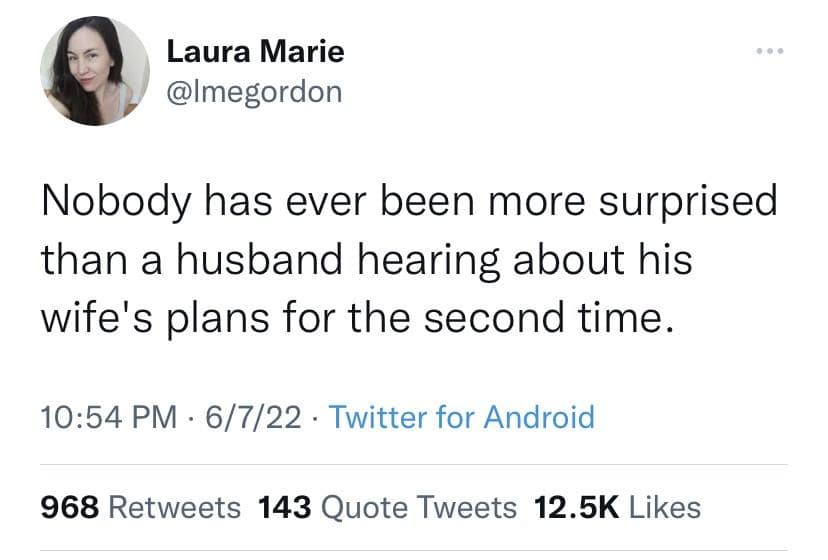Open the Twitter for Android source link

click(x=461, y=416)
